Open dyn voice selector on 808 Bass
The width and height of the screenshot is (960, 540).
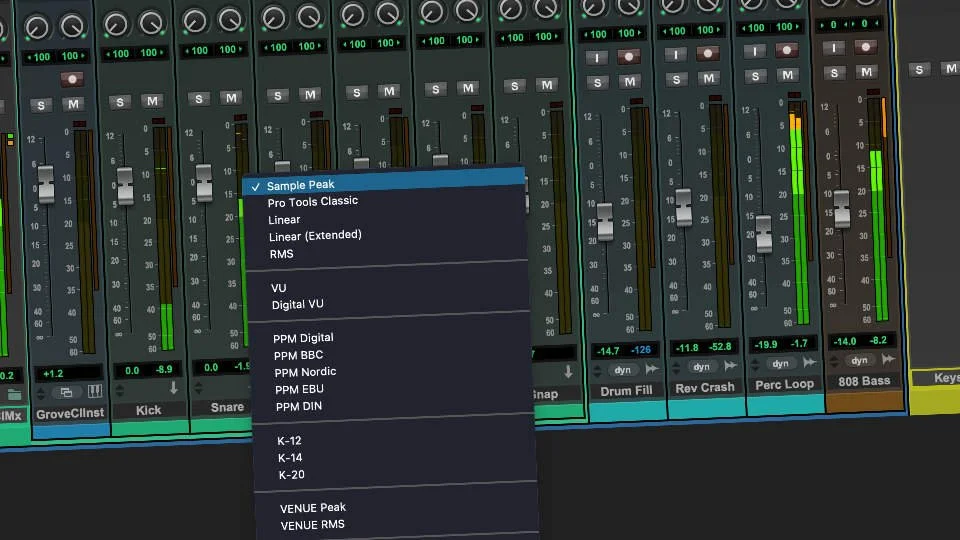tap(860, 361)
